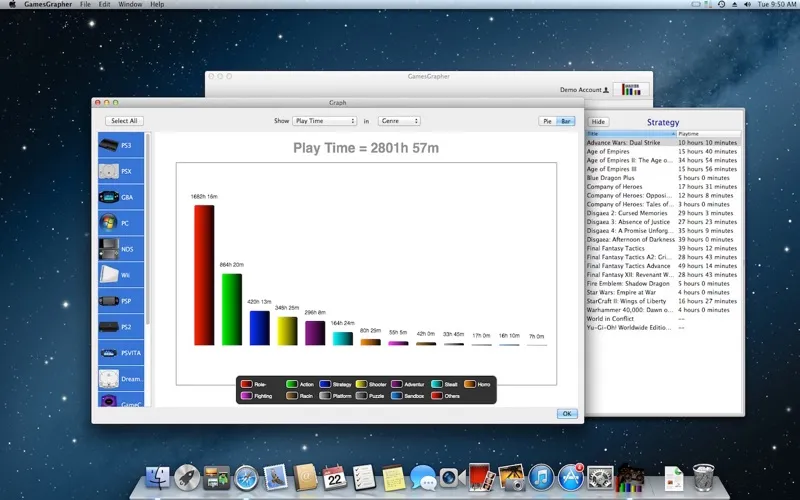Sort list by Playtime column header
The image size is (800, 500).
[x=709, y=134]
